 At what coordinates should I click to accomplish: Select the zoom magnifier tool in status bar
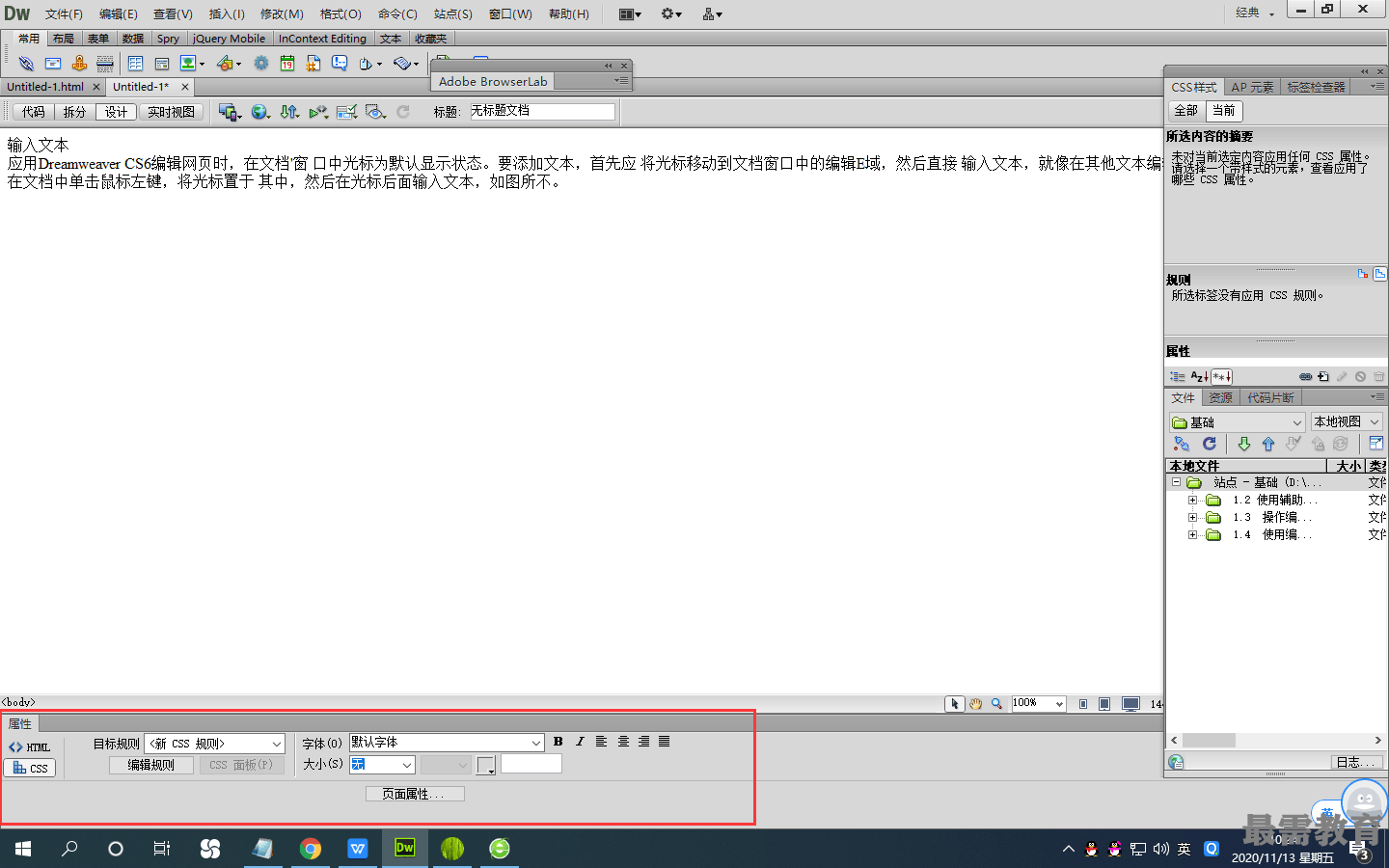click(x=996, y=704)
